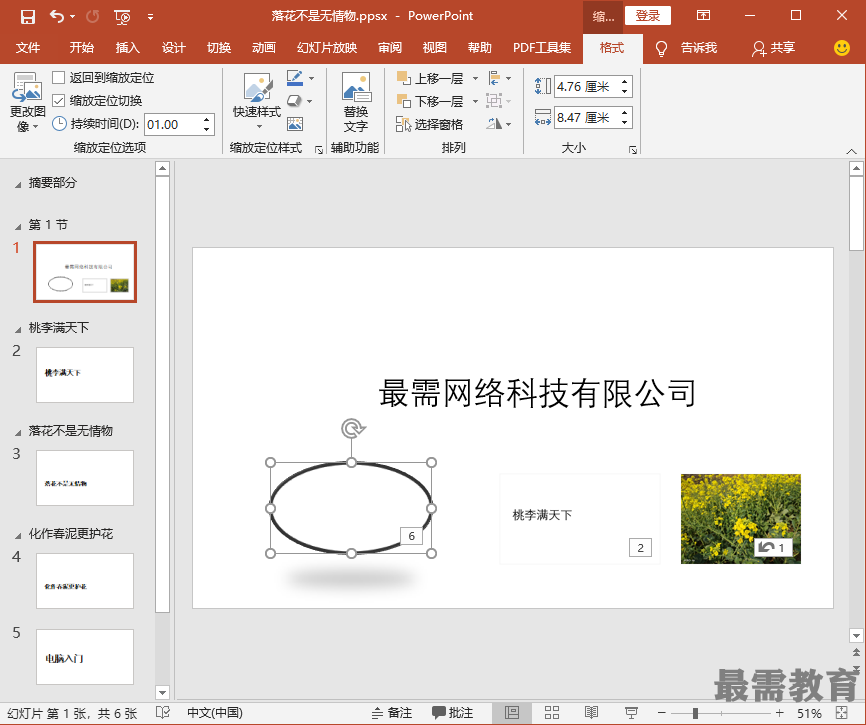The width and height of the screenshot is (866, 725).
Task: Click the width field 8.47 厘米
Action: pyautogui.click(x=585, y=118)
